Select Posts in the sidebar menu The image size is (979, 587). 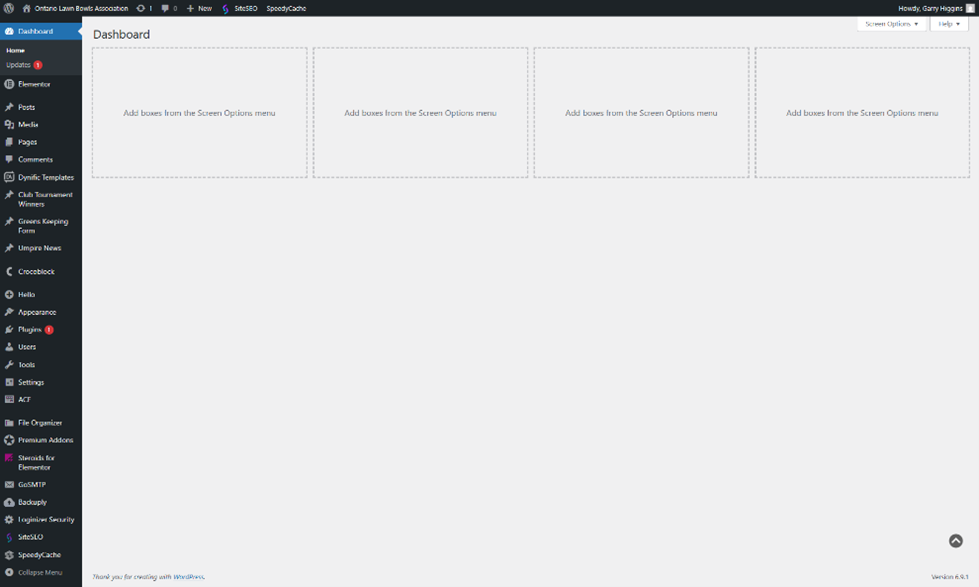pyautogui.click(x=26, y=107)
